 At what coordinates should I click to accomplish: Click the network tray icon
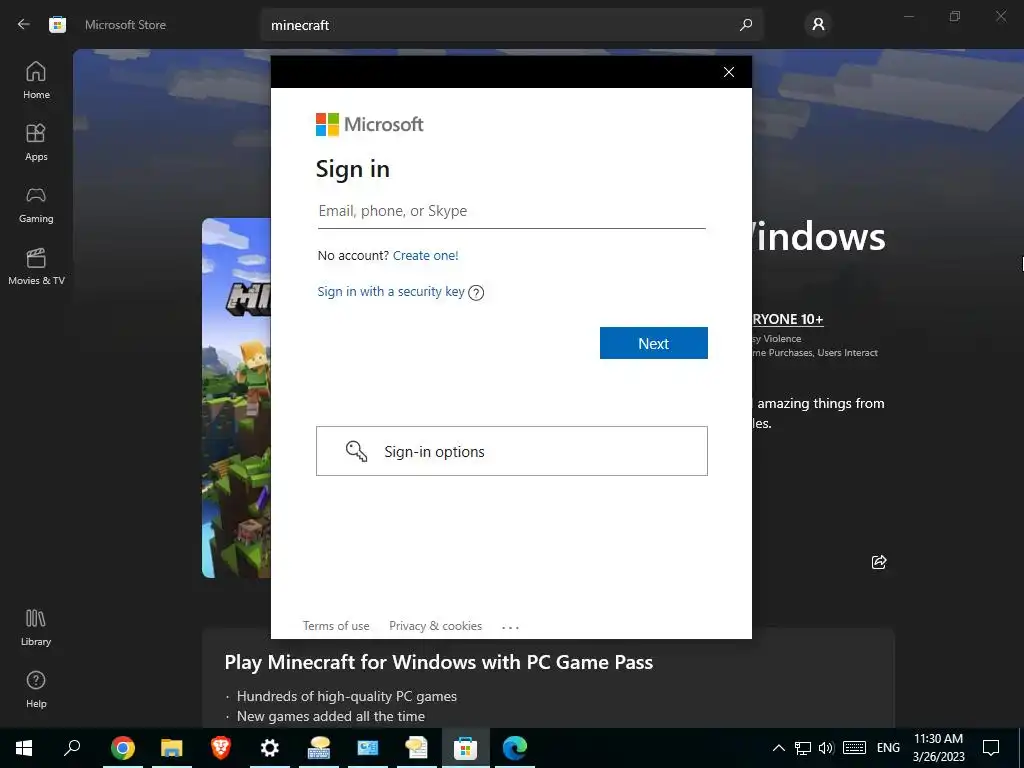[803, 748]
